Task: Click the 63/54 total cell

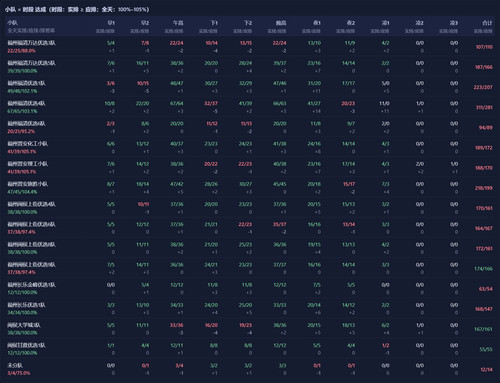Action: [486, 289]
